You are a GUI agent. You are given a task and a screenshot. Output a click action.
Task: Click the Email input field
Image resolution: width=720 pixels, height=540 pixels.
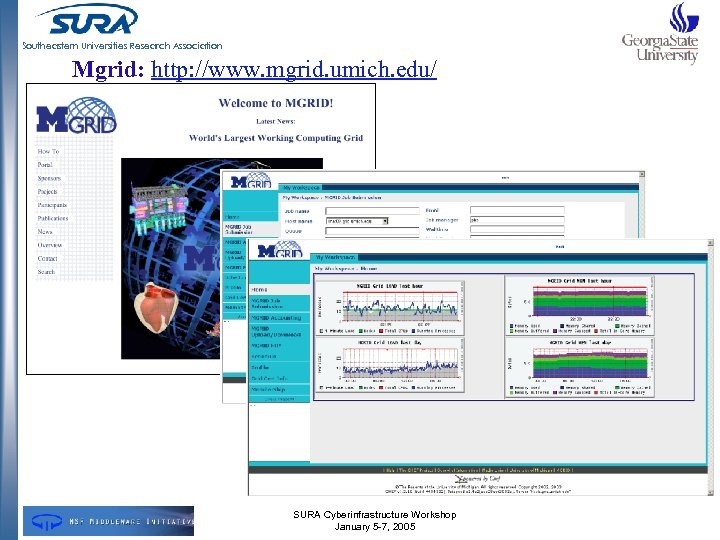pos(517,210)
